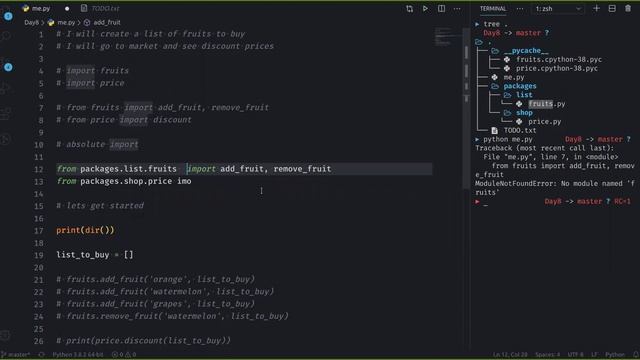Click highlighted fruits.py in terminal tree
This screenshot has height=360, width=640.
(x=547, y=104)
